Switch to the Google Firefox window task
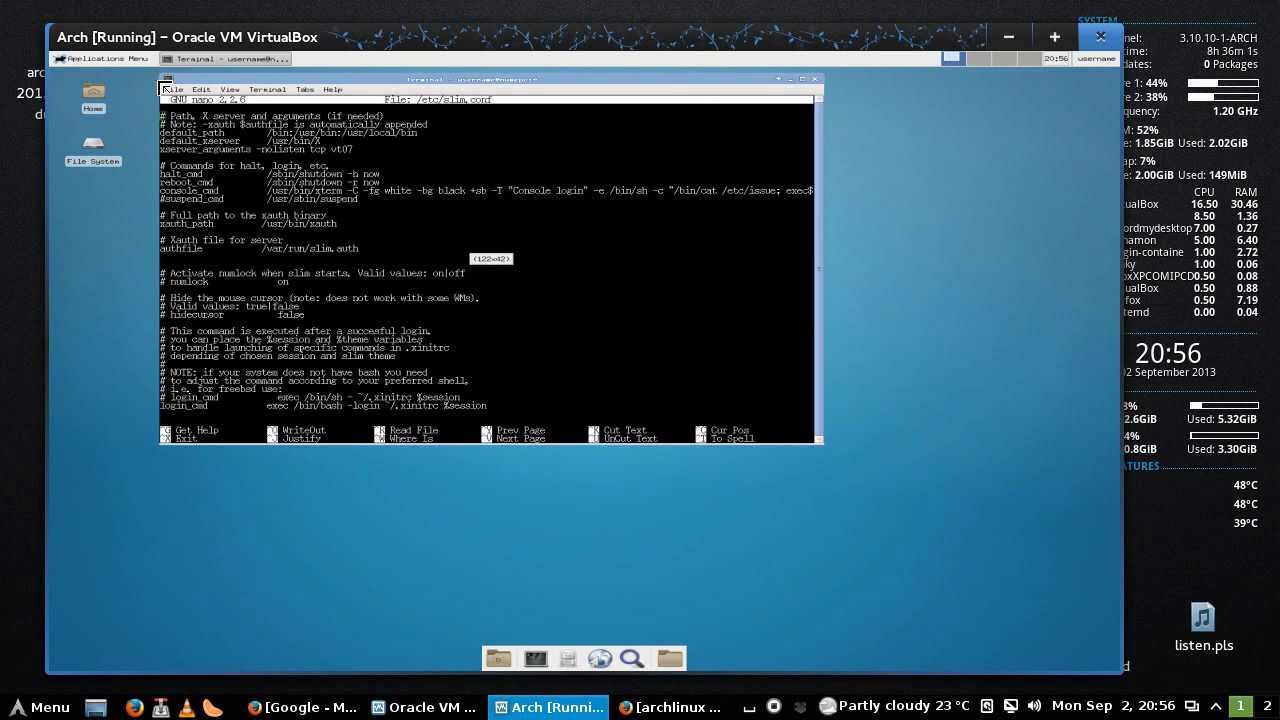The width and height of the screenshot is (1280, 720). [x=302, y=707]
